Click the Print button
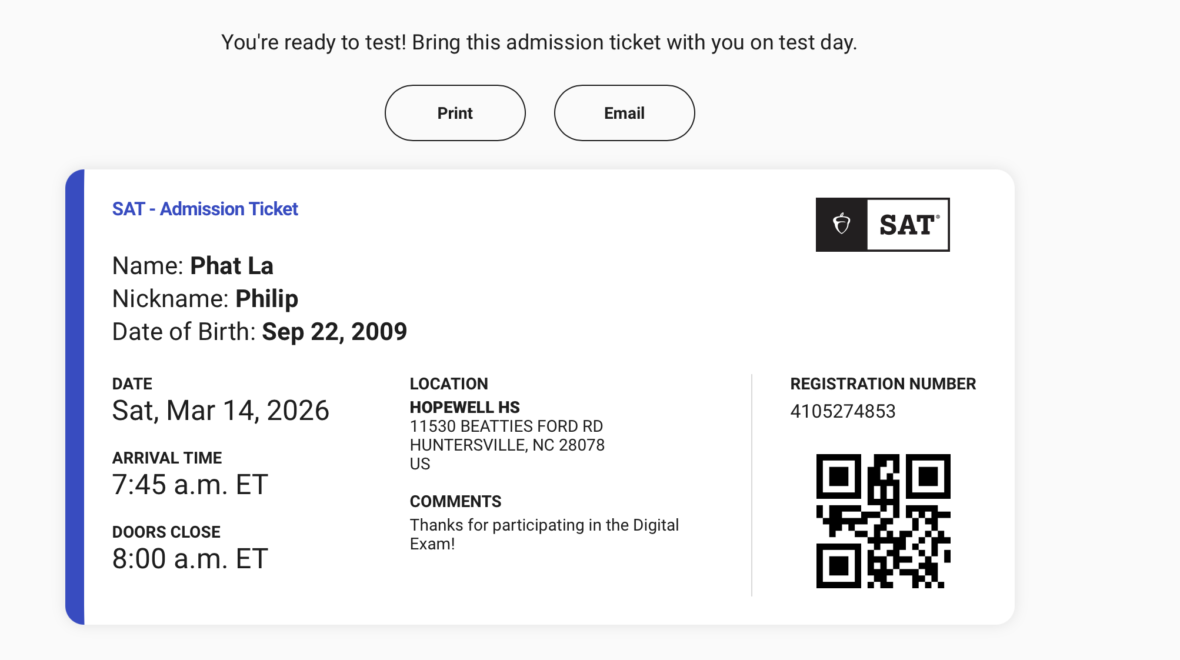 454,113
